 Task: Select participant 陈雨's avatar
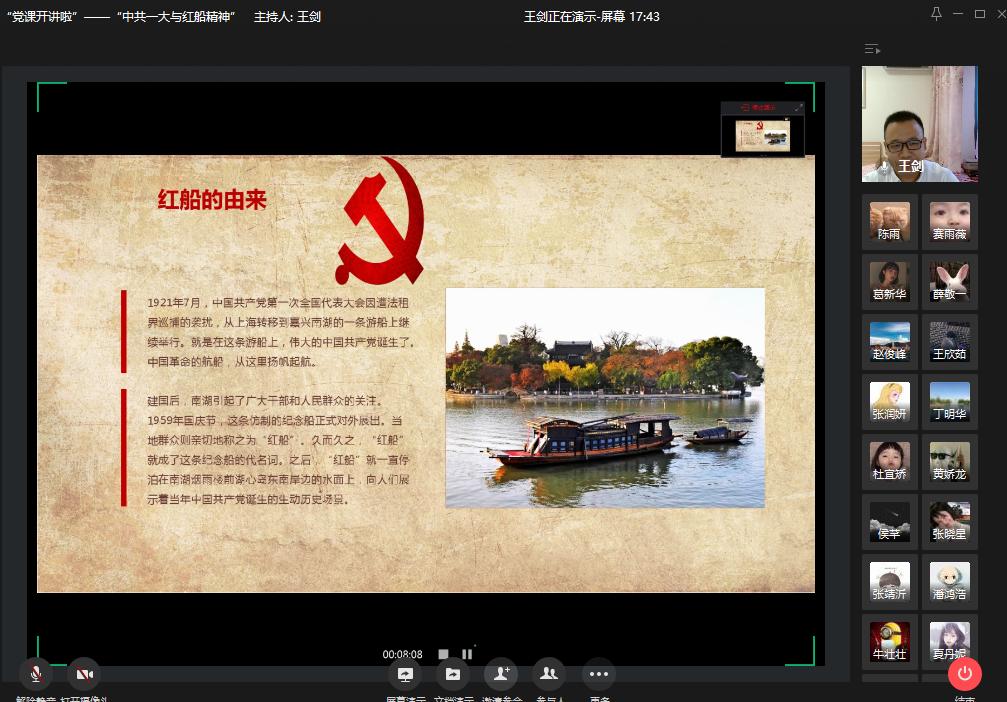889,221
